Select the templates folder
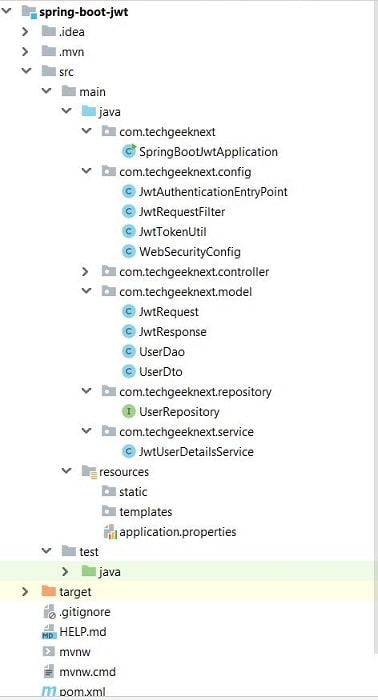 pos(145,512)
